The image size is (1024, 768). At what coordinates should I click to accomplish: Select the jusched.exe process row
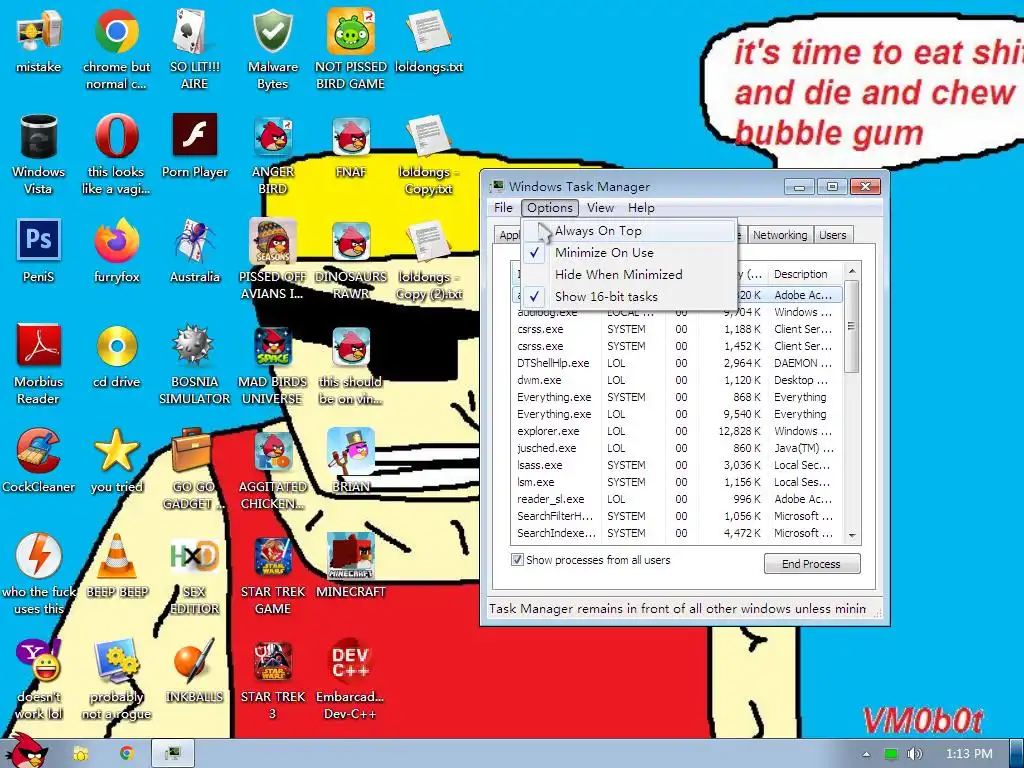click(x=676, y=448)
